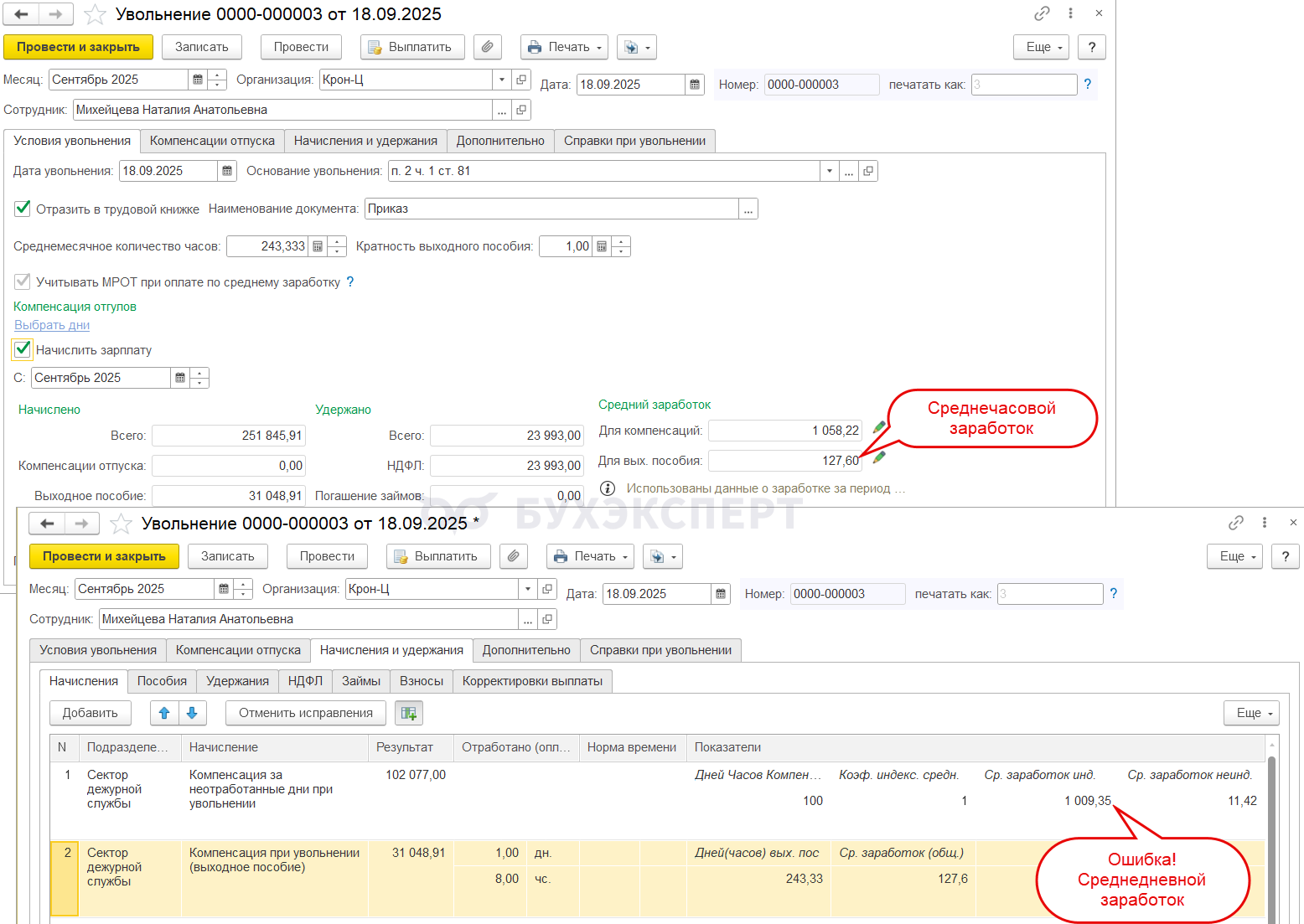Click the Сотрудник field in the lower window
The width and height of the screenshot is (1304, 924).
[309, 619]
